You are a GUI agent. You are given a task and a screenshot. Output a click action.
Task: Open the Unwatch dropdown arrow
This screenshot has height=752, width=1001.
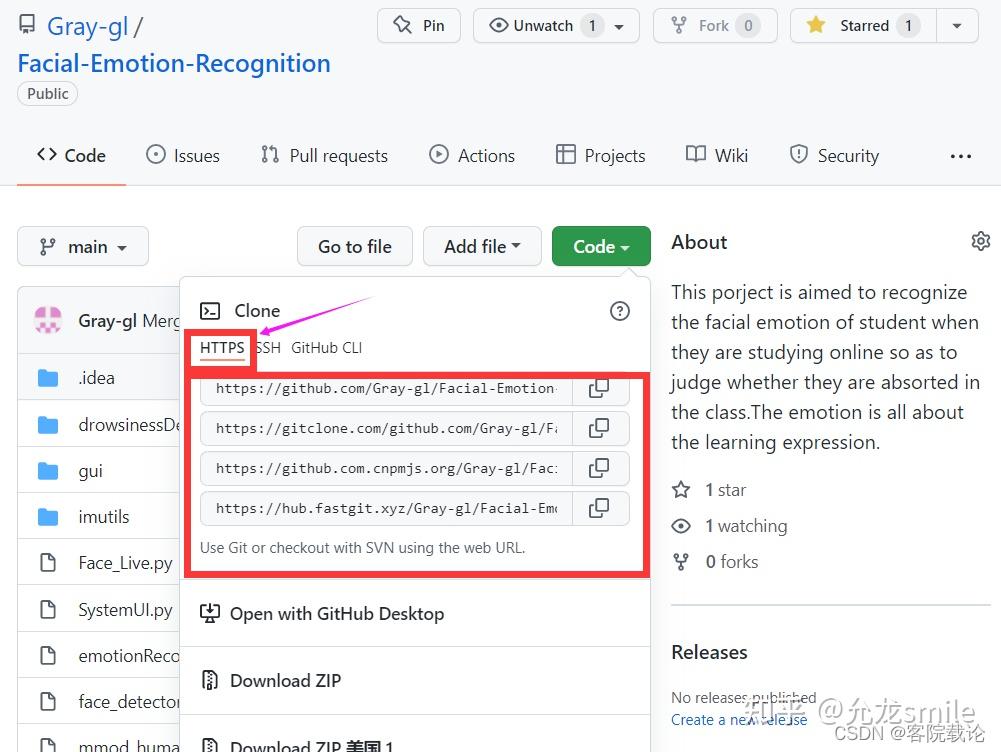coord(618,26)
